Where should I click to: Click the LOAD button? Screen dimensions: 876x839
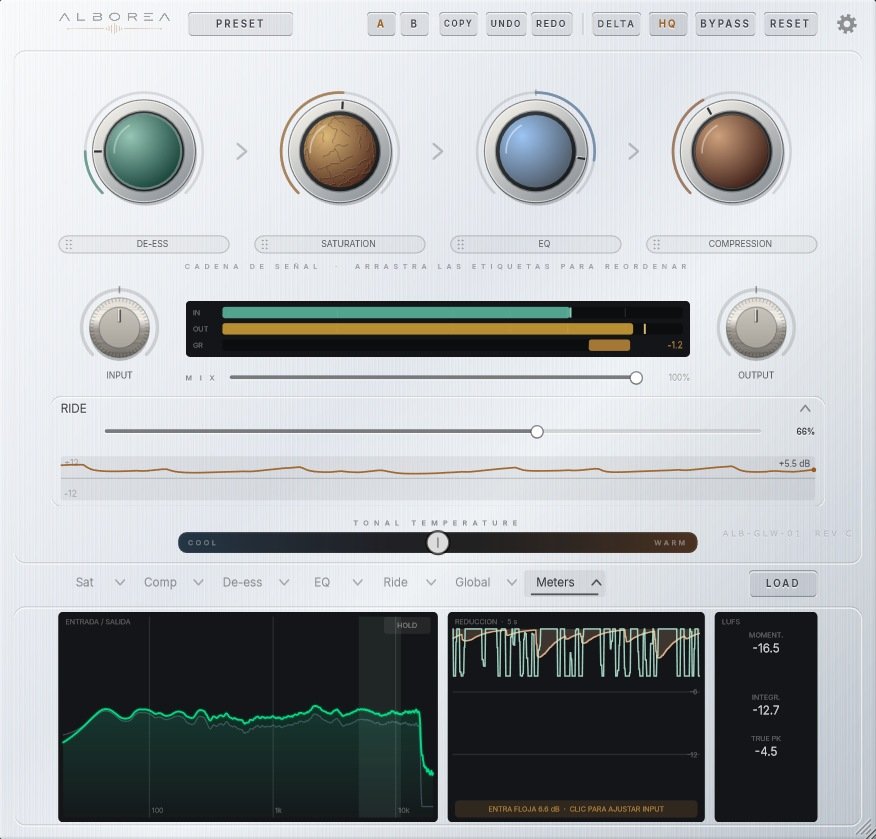783,583
